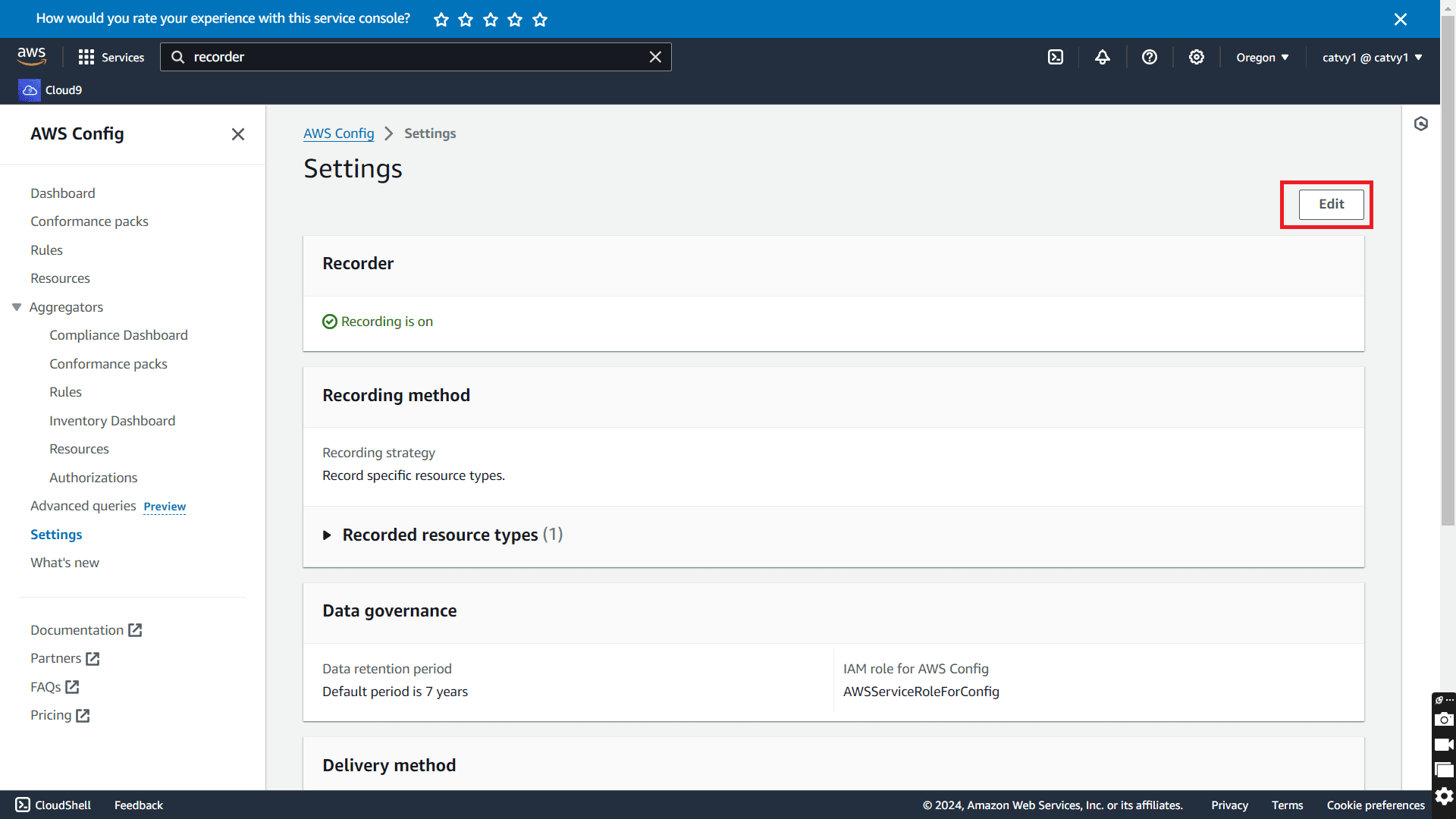Open the Cloud9 favorite shortcut
Image resolution: width=1456 pixels, height=819 pixels.
pyautogui.click(x=51, y=89)
